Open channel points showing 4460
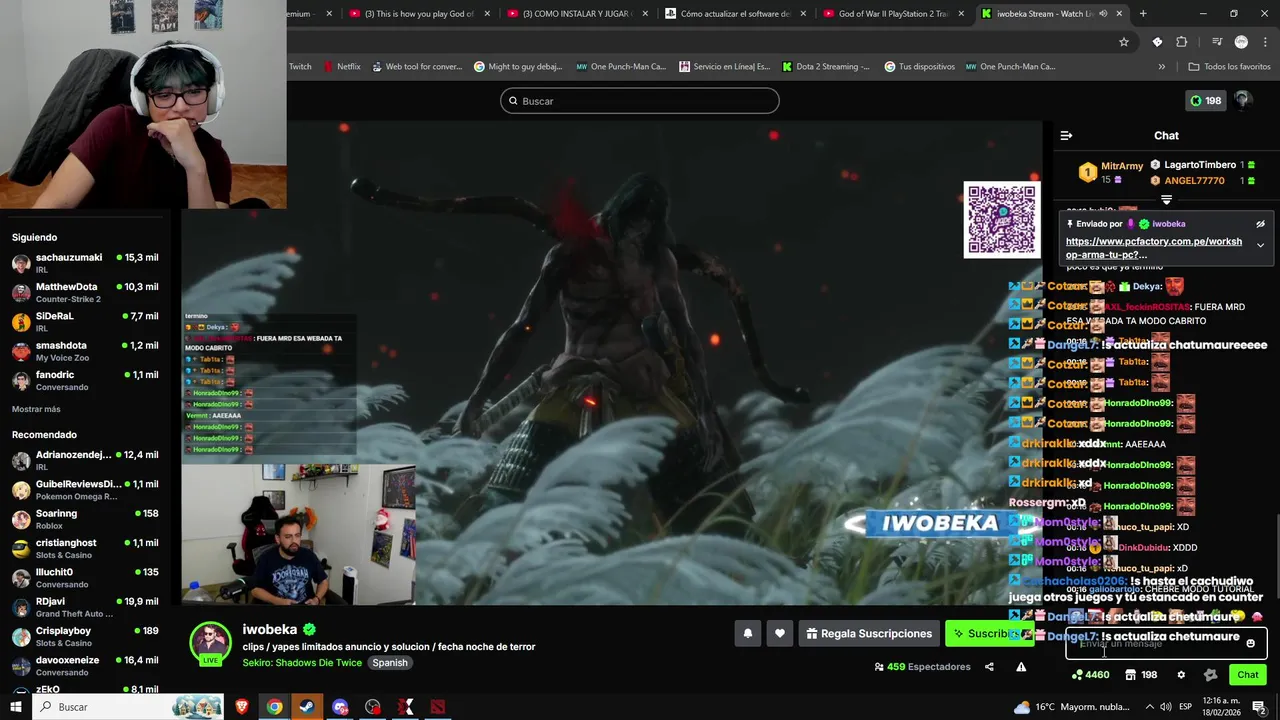This screenshot has width=1280, height=720. click(x=1090, y=675)
